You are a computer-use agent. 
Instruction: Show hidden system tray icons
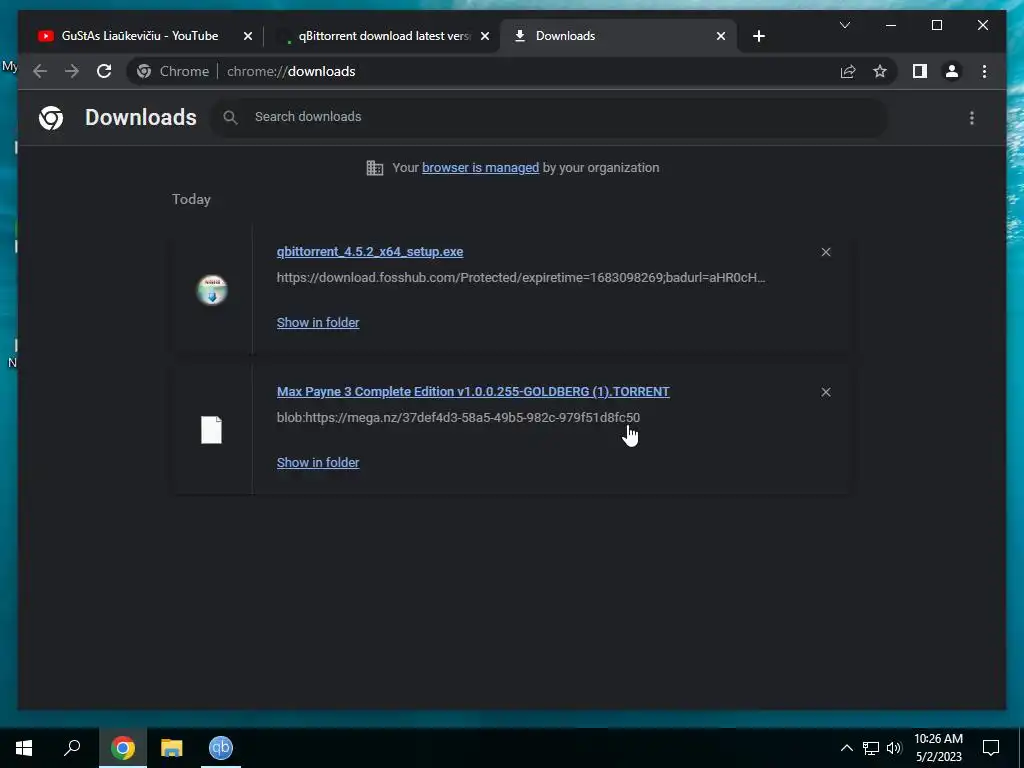point(846,748)
